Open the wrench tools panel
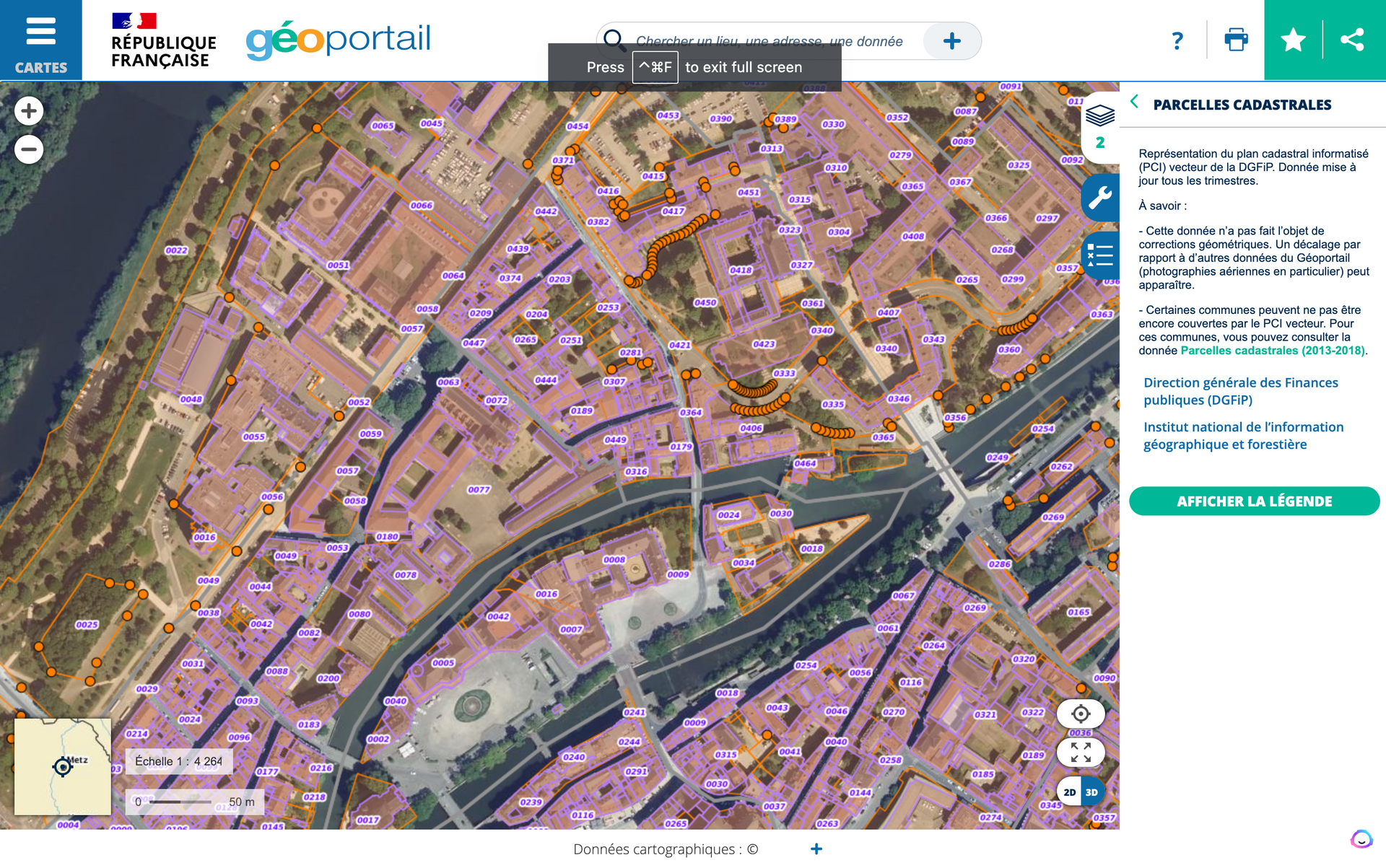 (1099, 197)
